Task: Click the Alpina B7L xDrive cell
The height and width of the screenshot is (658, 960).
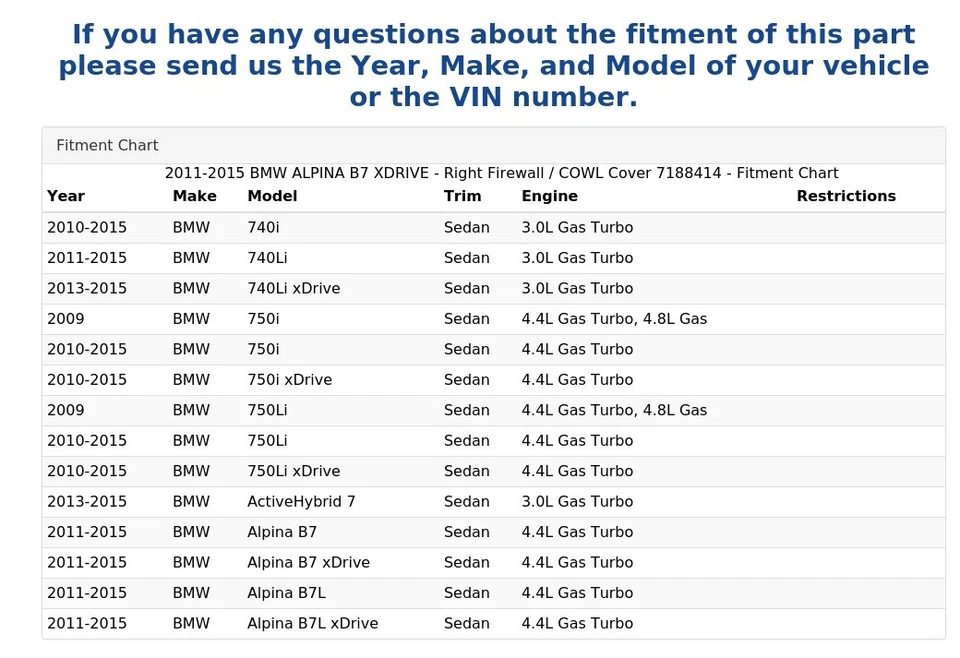Action: [312, 624]
